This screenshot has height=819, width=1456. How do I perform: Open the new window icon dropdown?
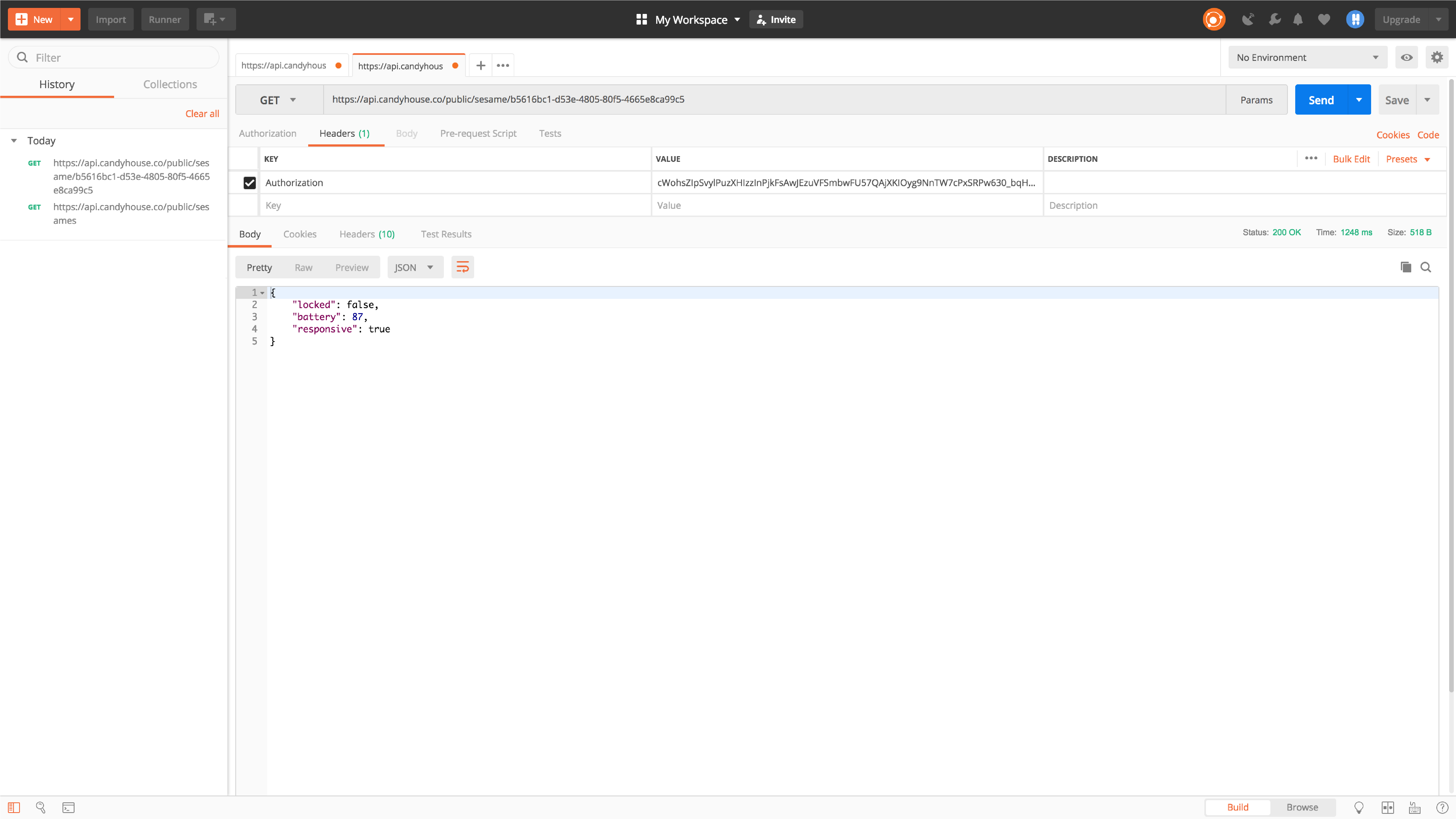[x=215, y=19]
